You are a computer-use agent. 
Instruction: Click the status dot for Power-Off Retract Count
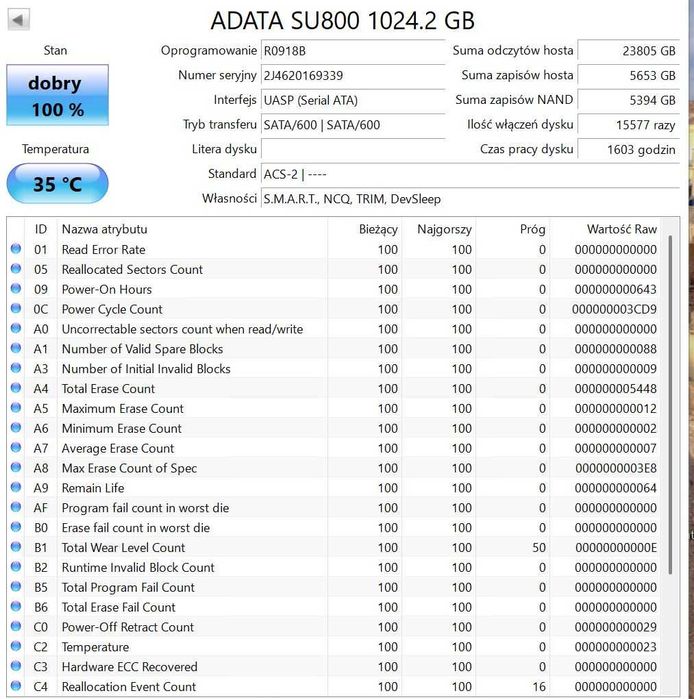coord(16,626)
